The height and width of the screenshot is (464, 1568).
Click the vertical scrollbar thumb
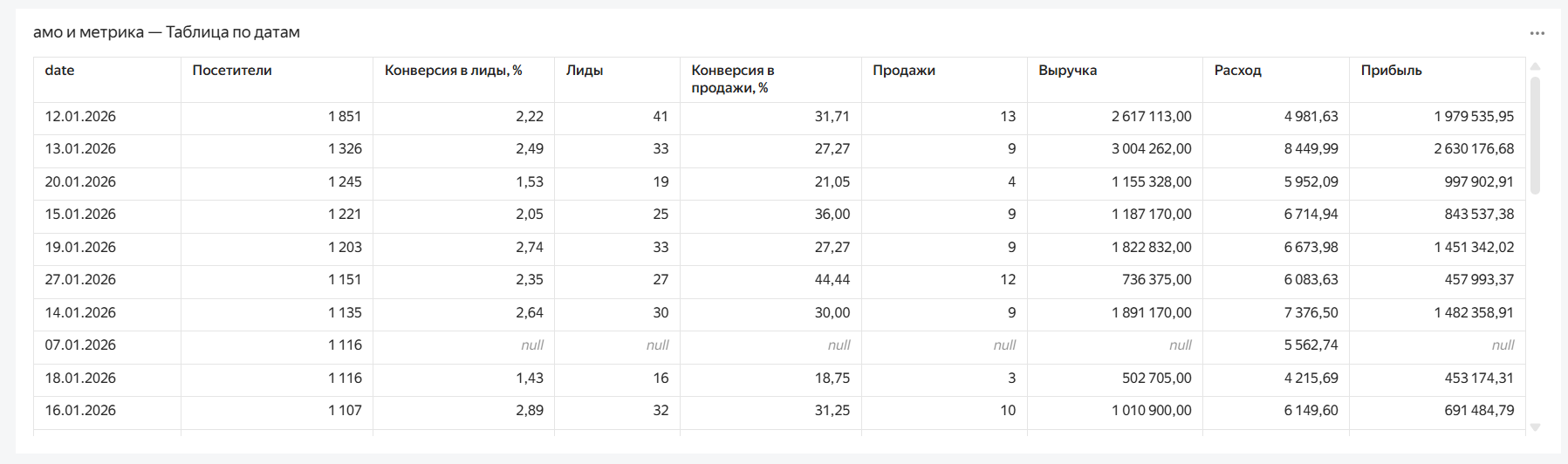click(1535, 135)
